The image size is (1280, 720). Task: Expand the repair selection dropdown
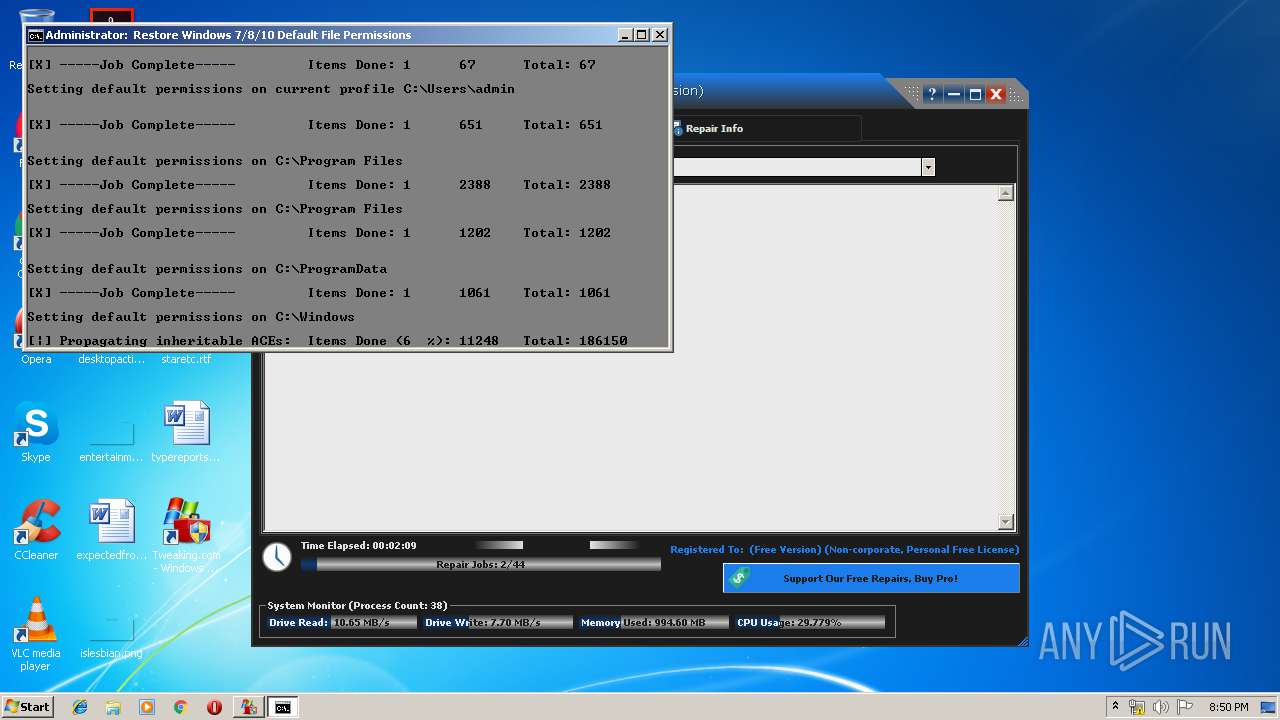click(x=928, y=167)
